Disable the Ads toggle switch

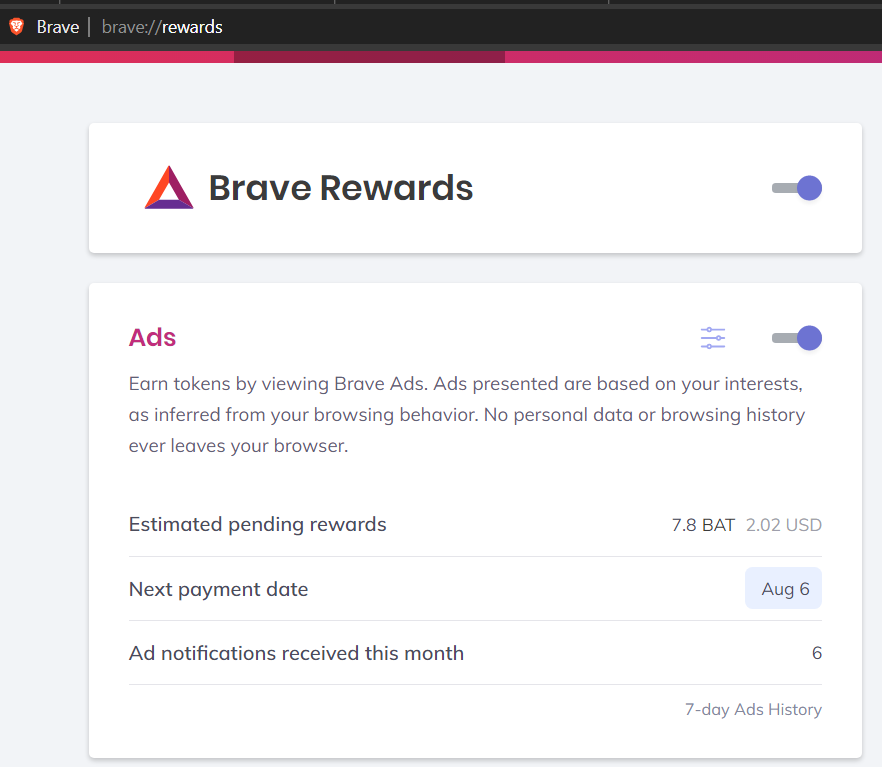(x=797, y=338)
